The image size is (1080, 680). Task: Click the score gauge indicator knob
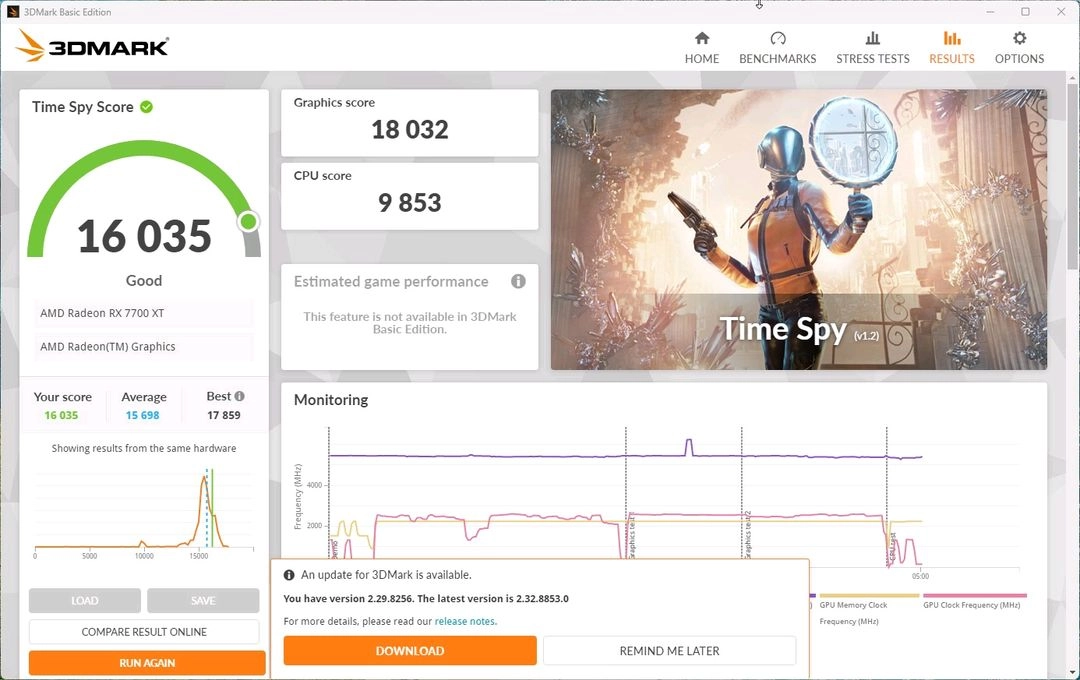(249, 221)
